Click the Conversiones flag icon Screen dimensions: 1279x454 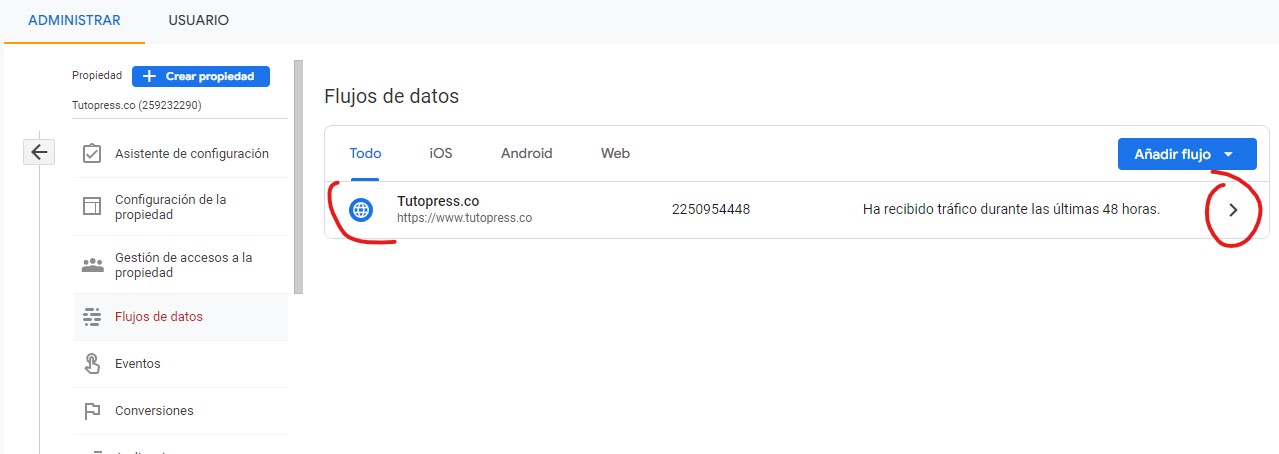[x=92, y=411]
